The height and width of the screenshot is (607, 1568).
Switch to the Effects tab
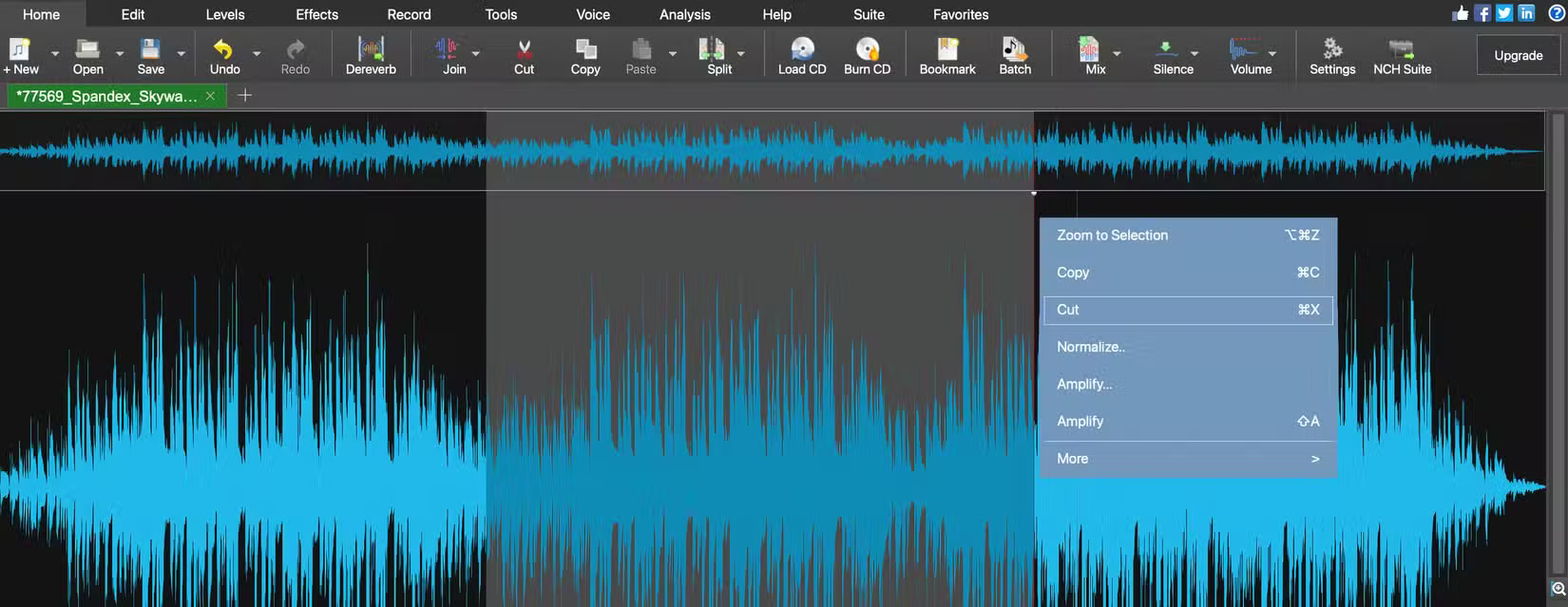point(316,14)
